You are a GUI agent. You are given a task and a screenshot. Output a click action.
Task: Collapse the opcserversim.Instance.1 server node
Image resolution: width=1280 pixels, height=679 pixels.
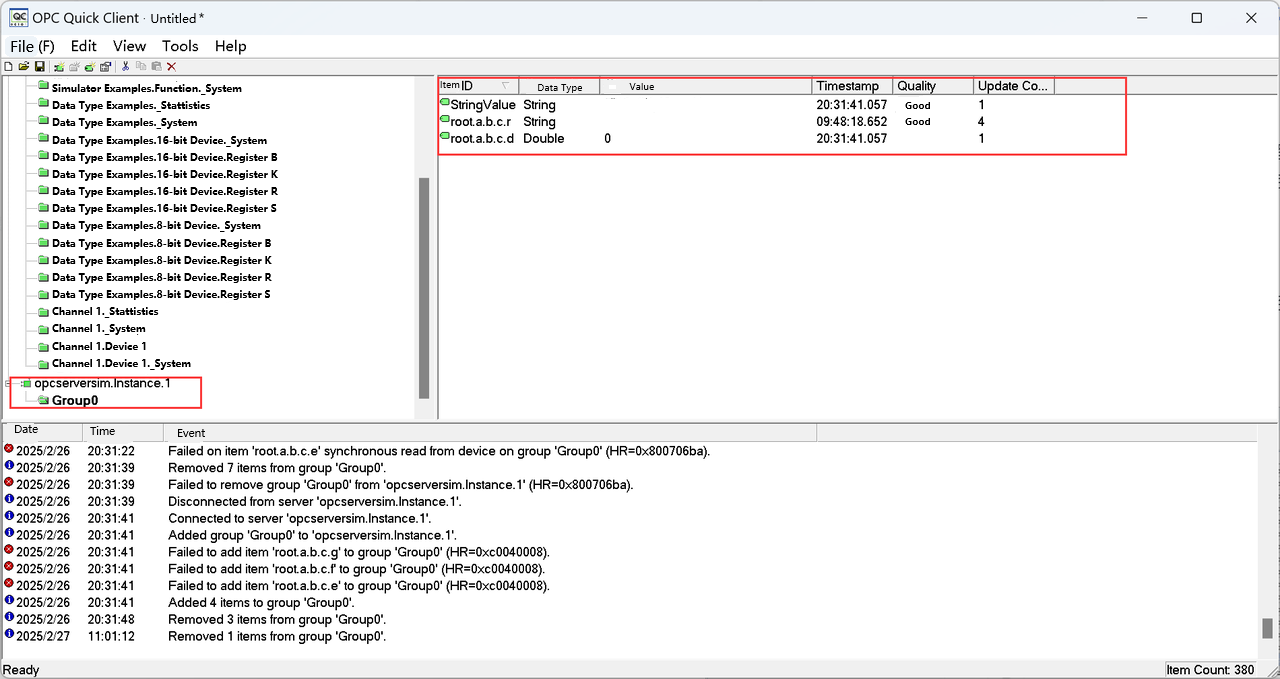click(9, 384)
